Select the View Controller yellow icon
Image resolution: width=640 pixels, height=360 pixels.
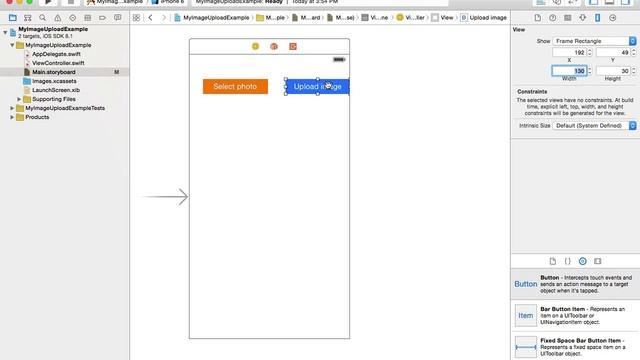256,46
